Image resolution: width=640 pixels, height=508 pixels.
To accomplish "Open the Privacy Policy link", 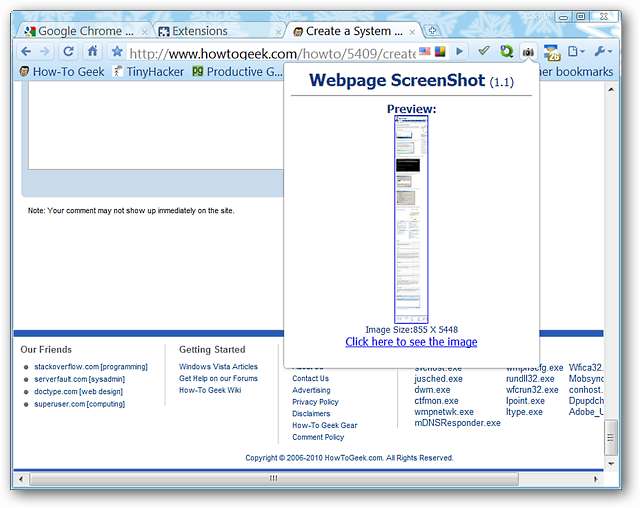I will 316,402.
